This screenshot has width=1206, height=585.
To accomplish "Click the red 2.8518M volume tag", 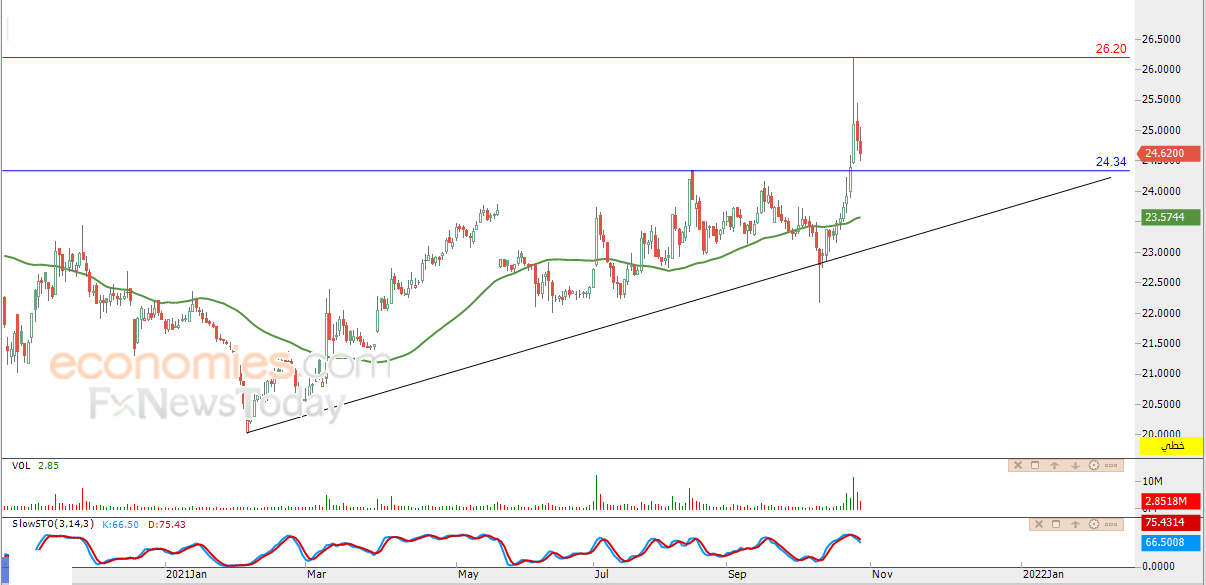I will pos(1169,501).
